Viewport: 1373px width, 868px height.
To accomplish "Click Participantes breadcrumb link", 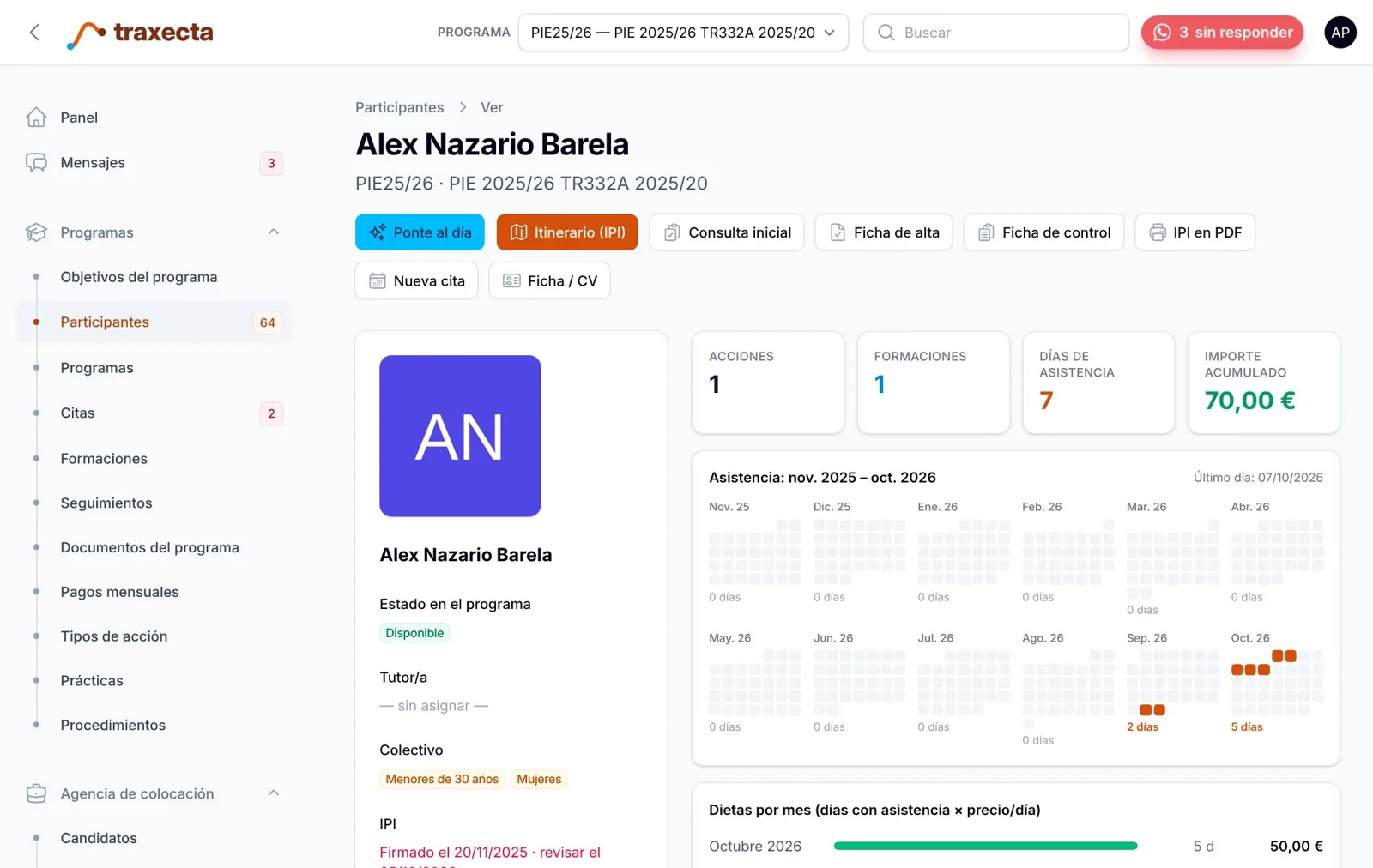I will click(x=400, y=107).
